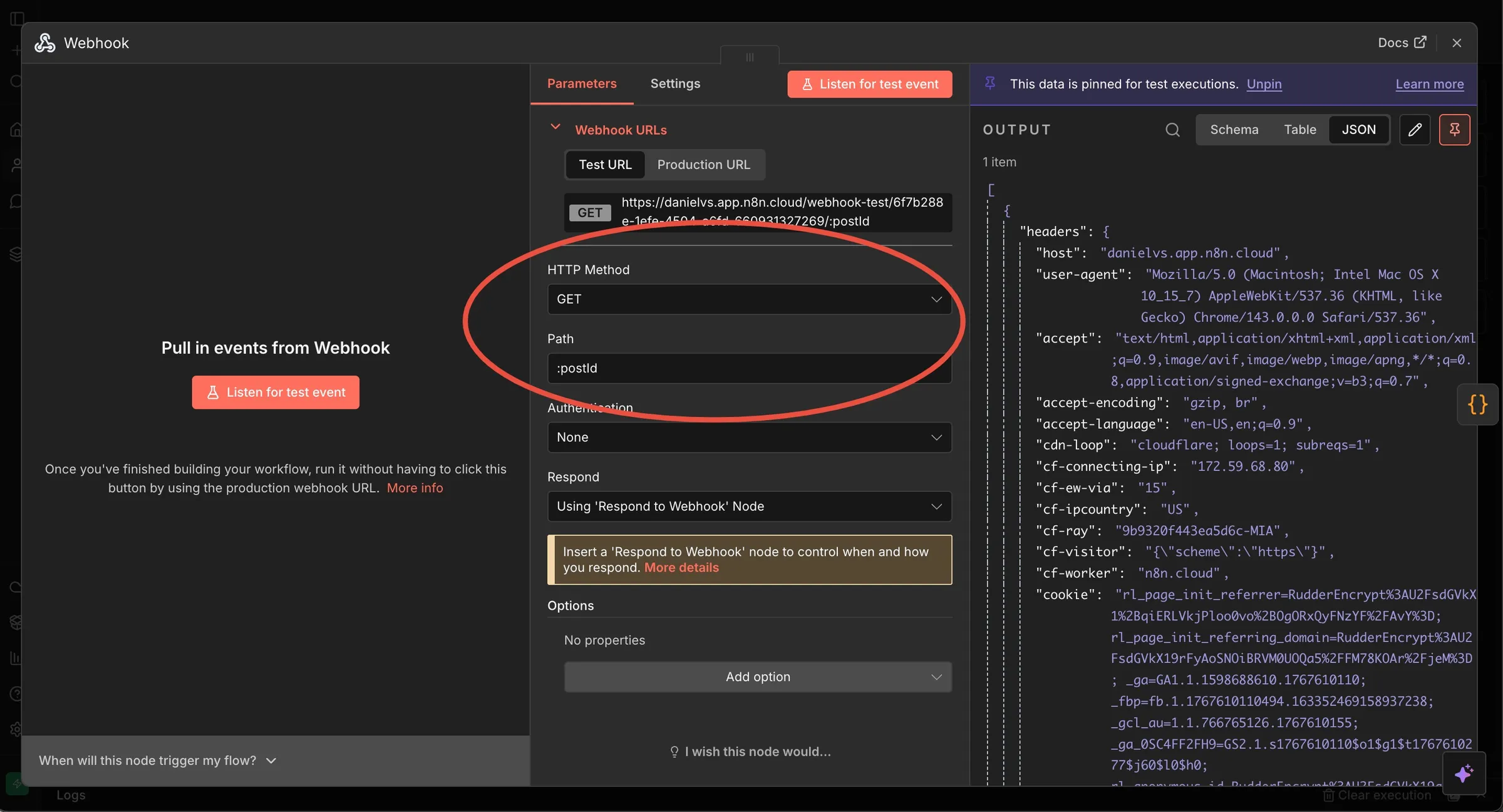Viewport: 1503px width, 812px height.
Task: Edit output with pencil icon
Action: (x=1415, y=130)
